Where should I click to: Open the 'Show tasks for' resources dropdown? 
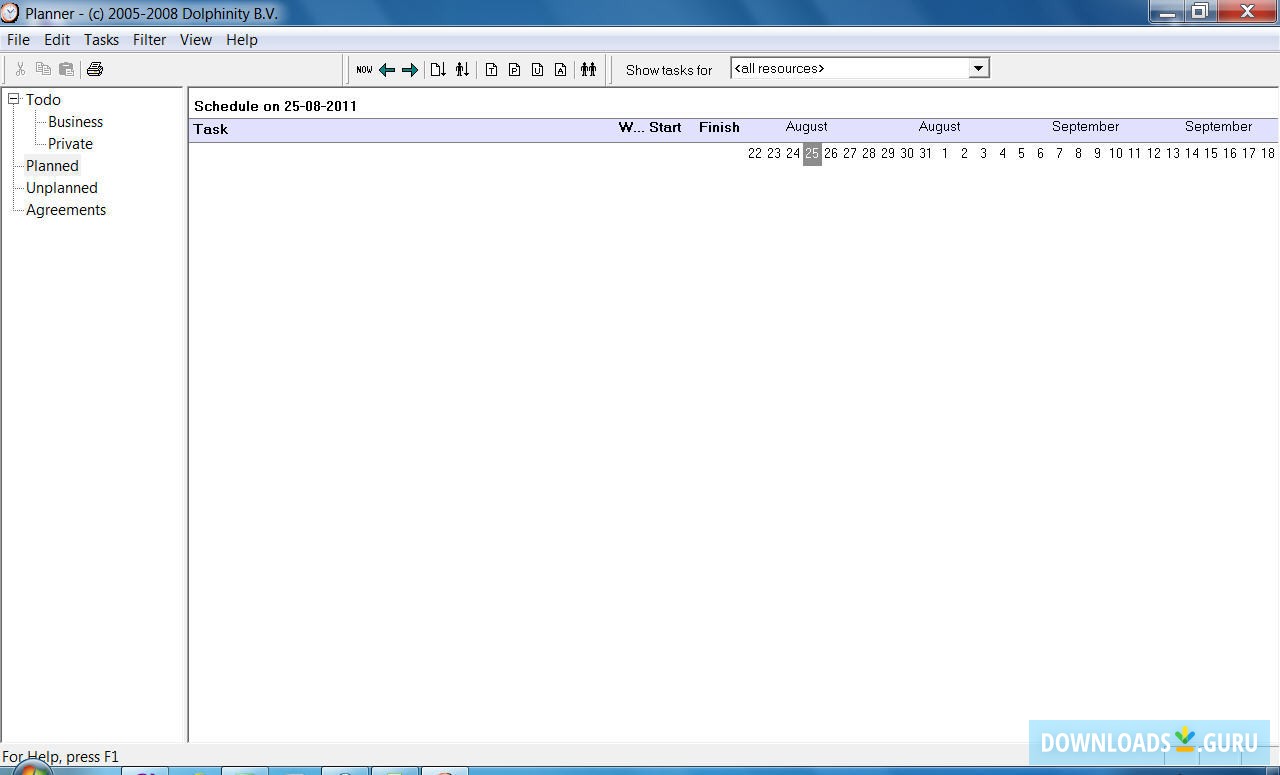(x=979, y=68)
